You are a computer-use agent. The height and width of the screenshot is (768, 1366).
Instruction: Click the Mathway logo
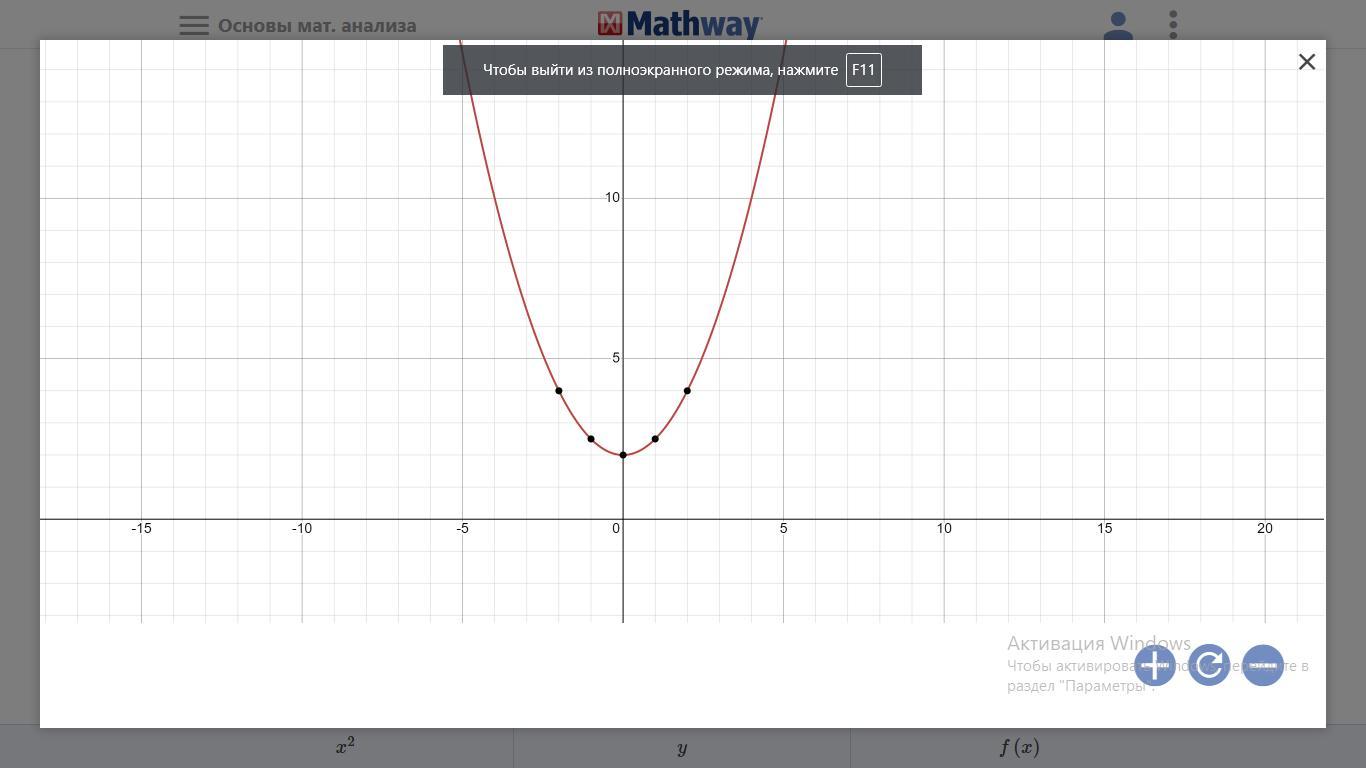click(x=680, y=24)
